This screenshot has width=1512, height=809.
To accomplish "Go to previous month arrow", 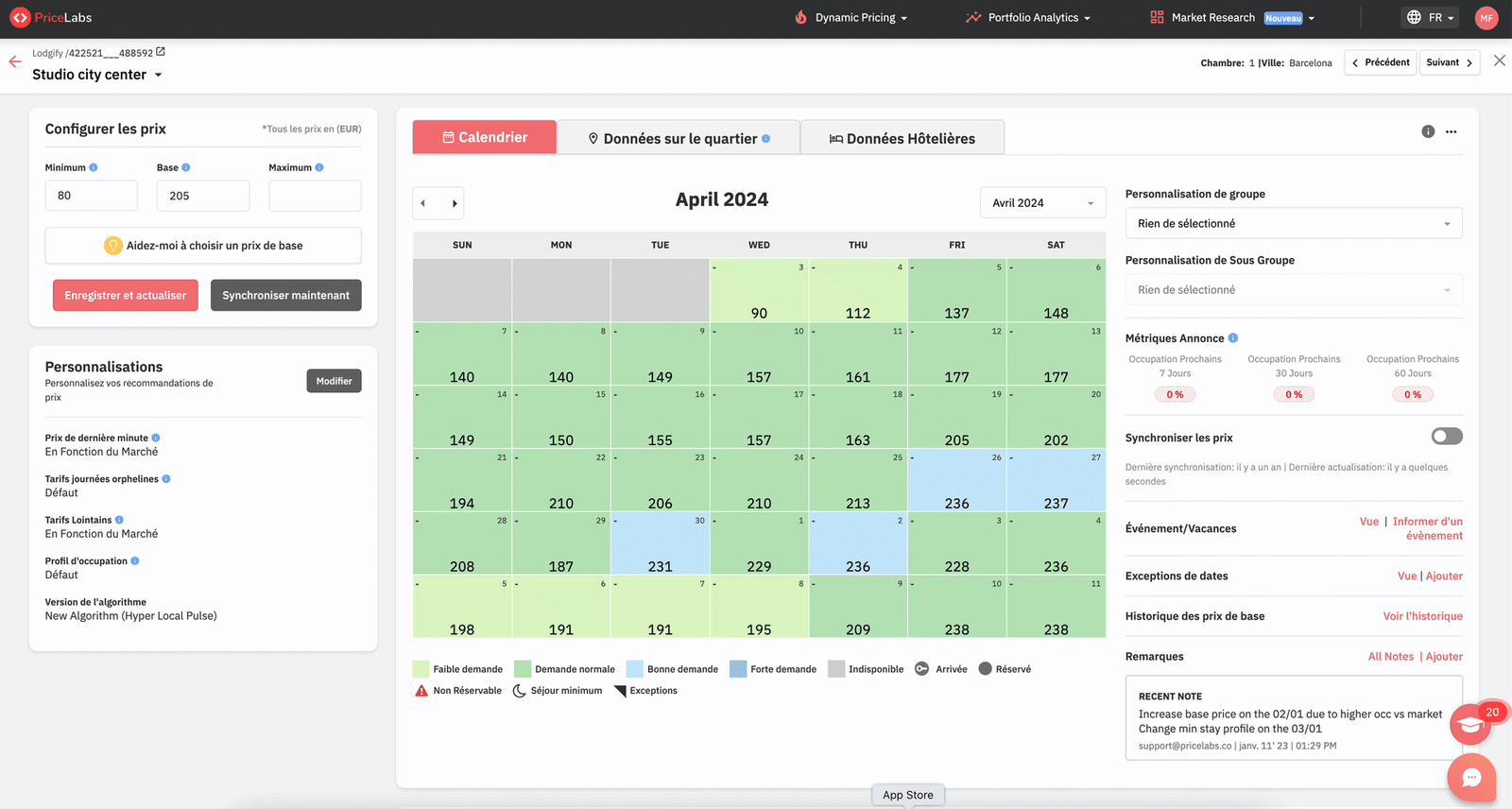I will [423, 203].
